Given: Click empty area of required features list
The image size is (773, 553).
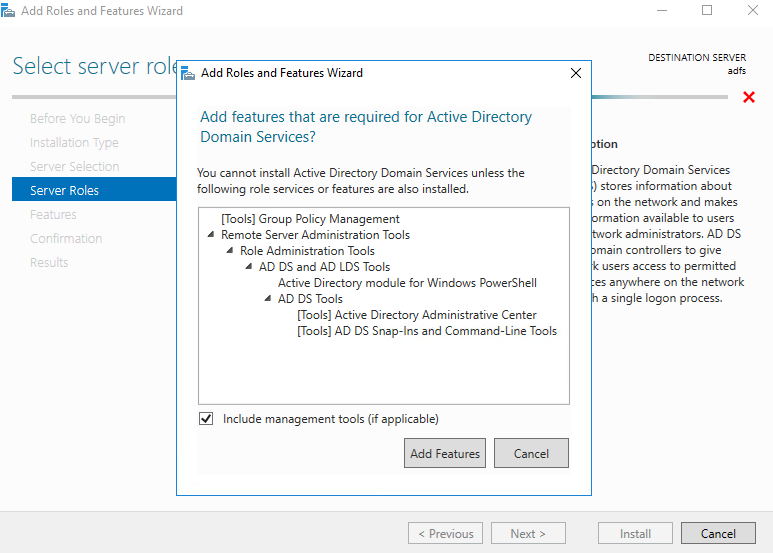Looking at the screenshot, I should 383,375.
